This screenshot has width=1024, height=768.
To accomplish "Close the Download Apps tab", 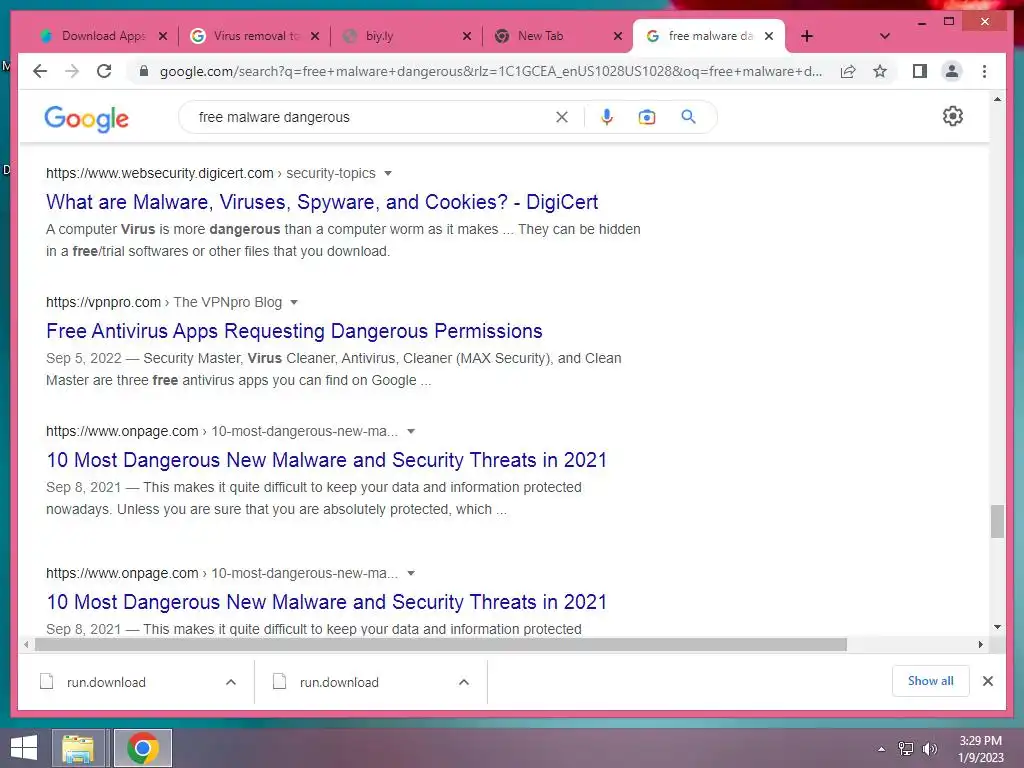I will pos(163,36).
